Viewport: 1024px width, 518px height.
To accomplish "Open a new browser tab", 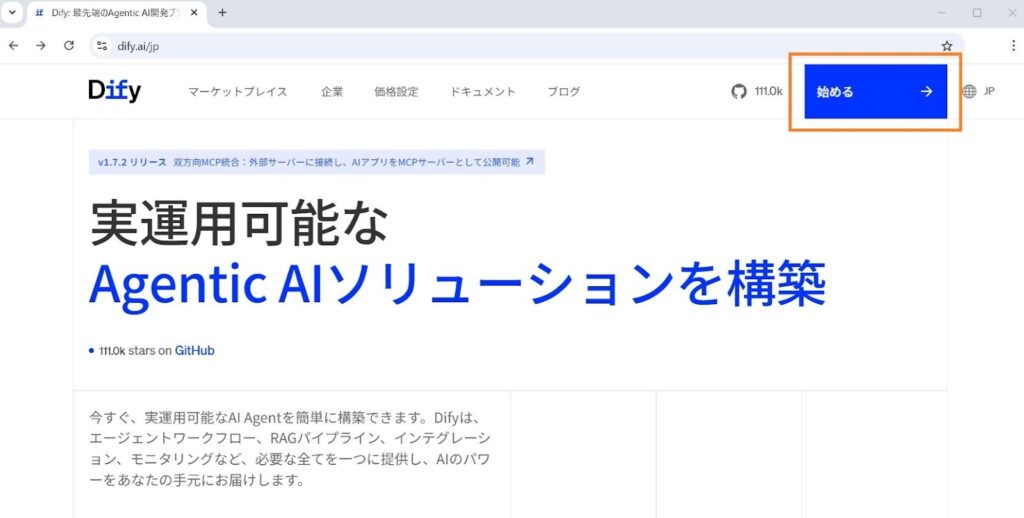I will [222, 13].
